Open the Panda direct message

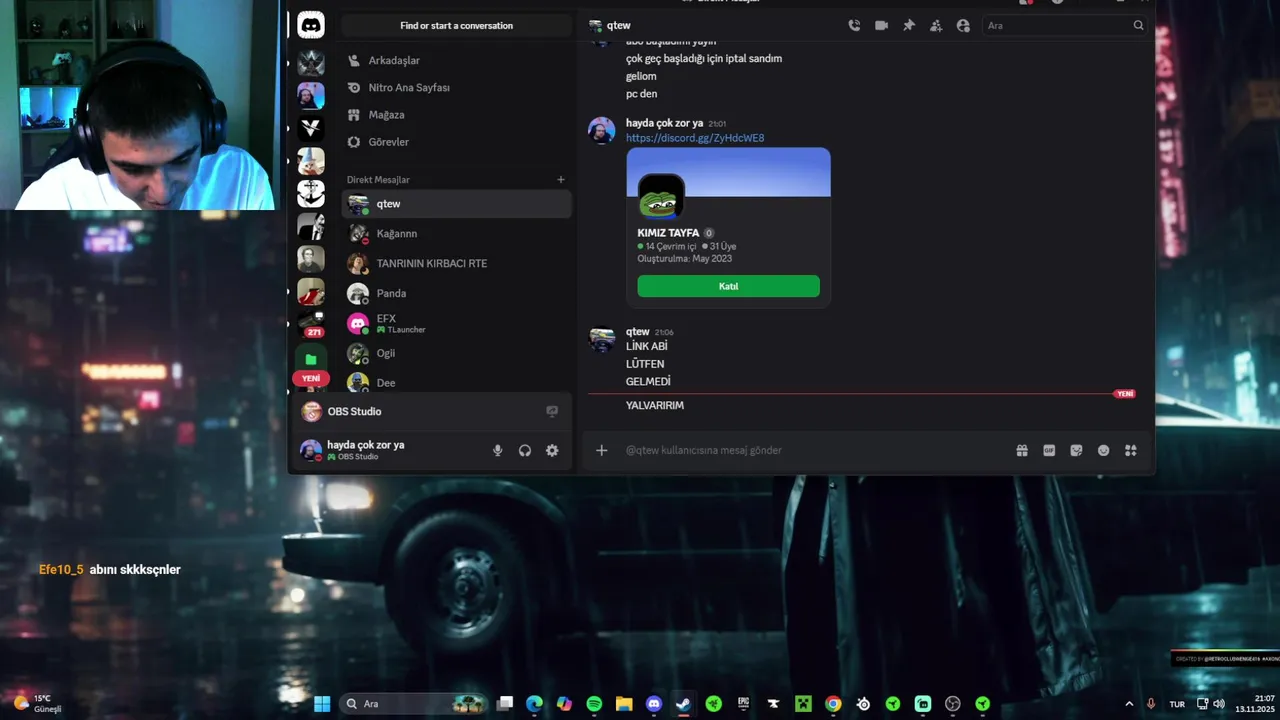pyautogui.click(x=457, y=294)
